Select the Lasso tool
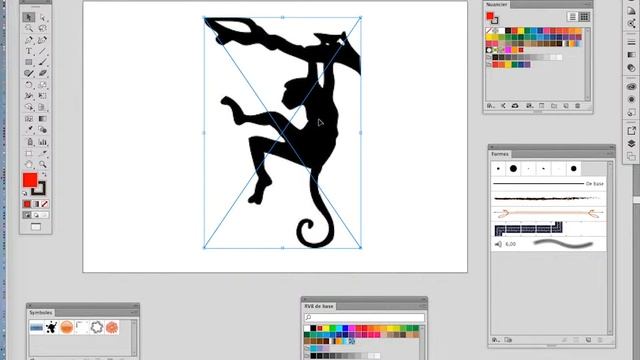640x360 pixels. click(x=42, y=29)
